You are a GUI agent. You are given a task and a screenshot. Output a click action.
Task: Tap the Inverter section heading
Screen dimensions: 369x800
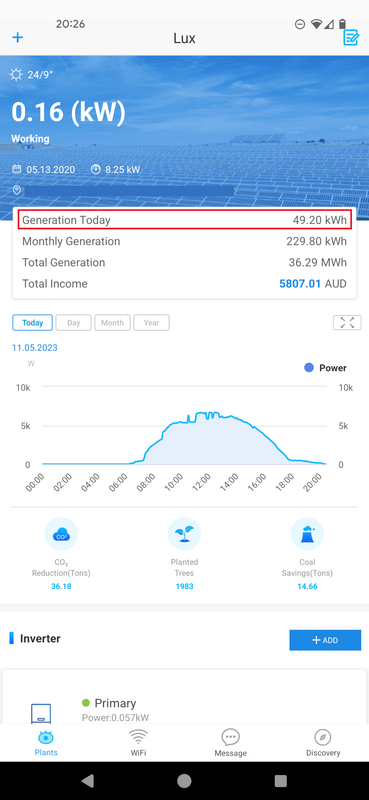(40, 638)
